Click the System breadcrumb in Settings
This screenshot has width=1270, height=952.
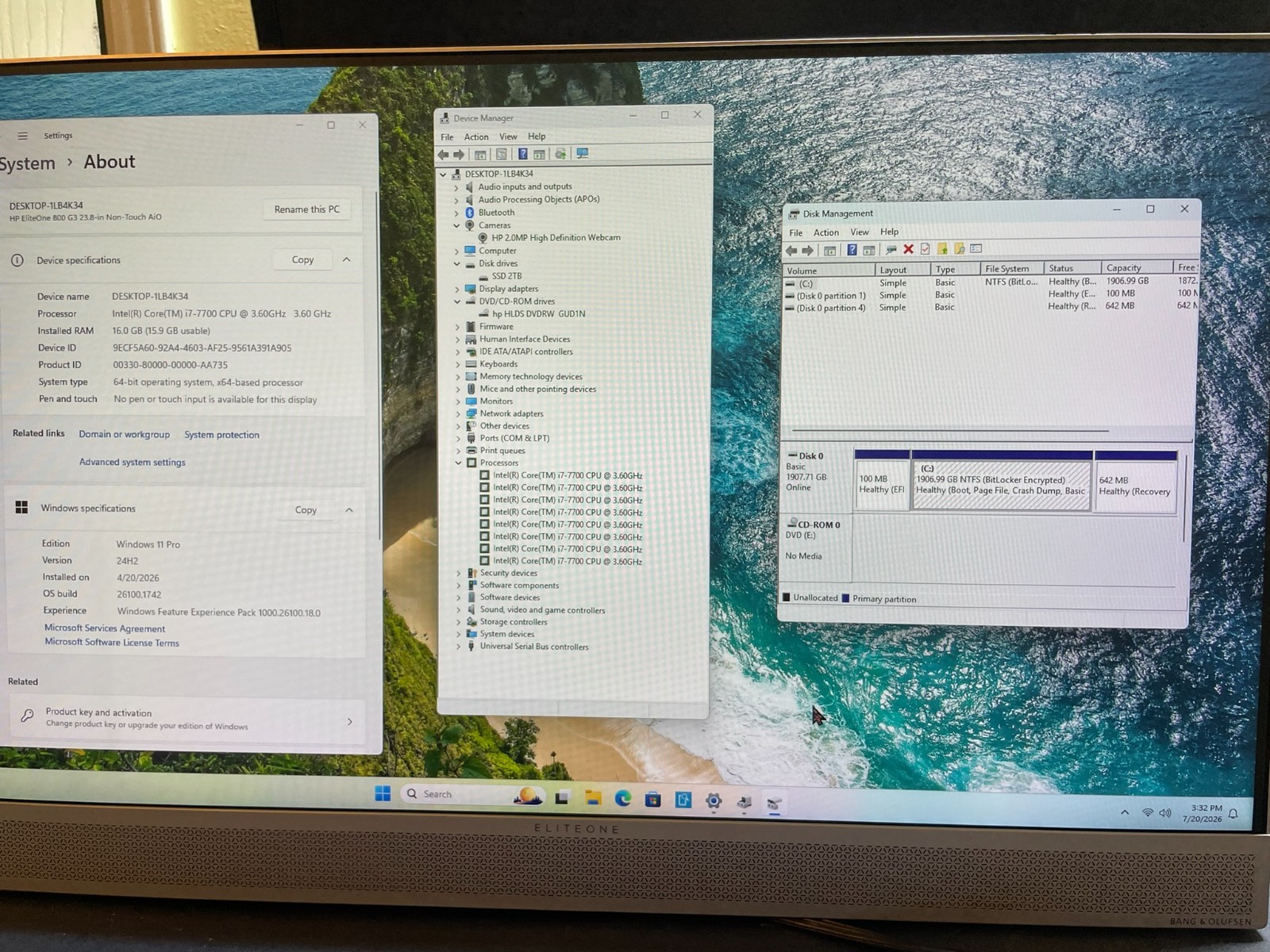click(x=28, y=164)
